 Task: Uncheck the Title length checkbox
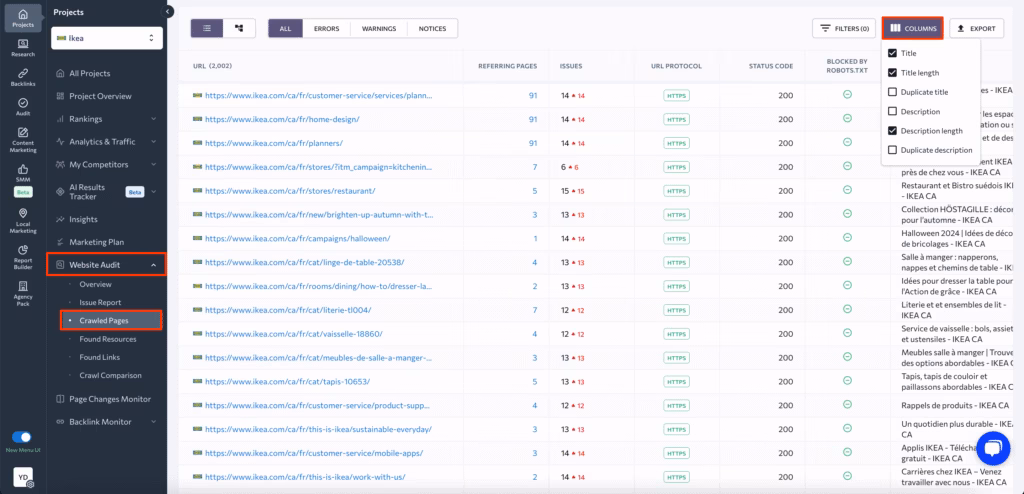click(x=893, y=73)
